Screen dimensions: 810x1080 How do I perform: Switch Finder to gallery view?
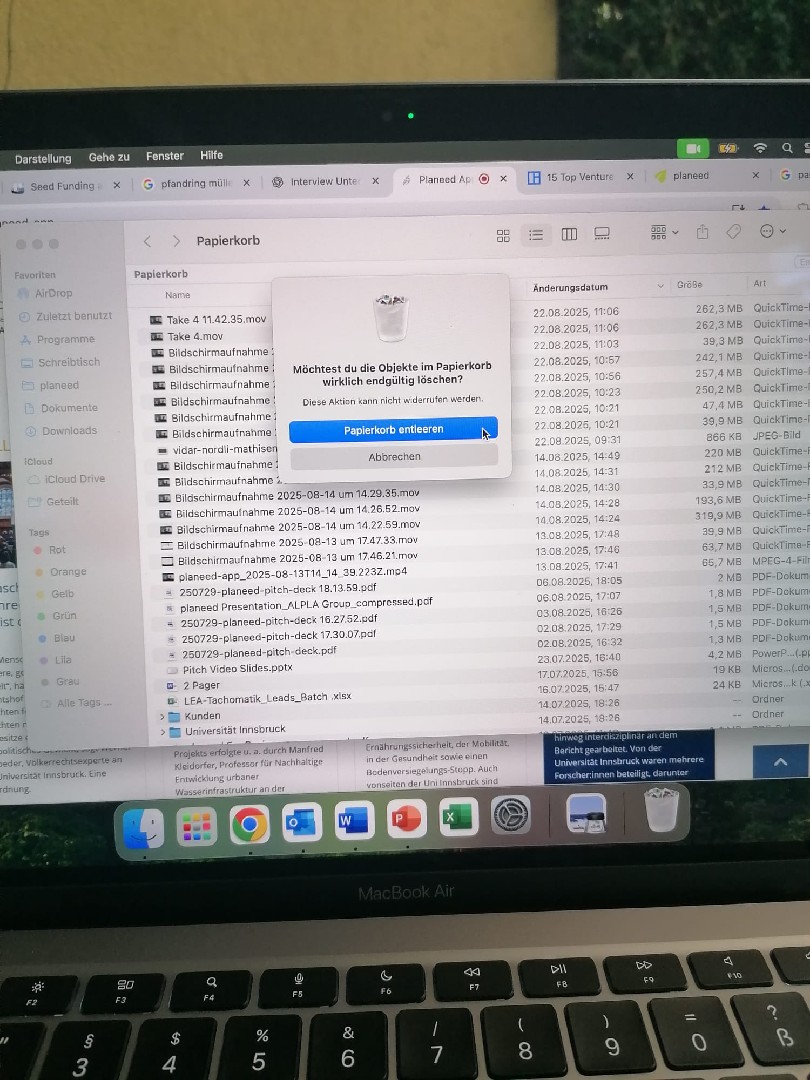coord(602,233)
